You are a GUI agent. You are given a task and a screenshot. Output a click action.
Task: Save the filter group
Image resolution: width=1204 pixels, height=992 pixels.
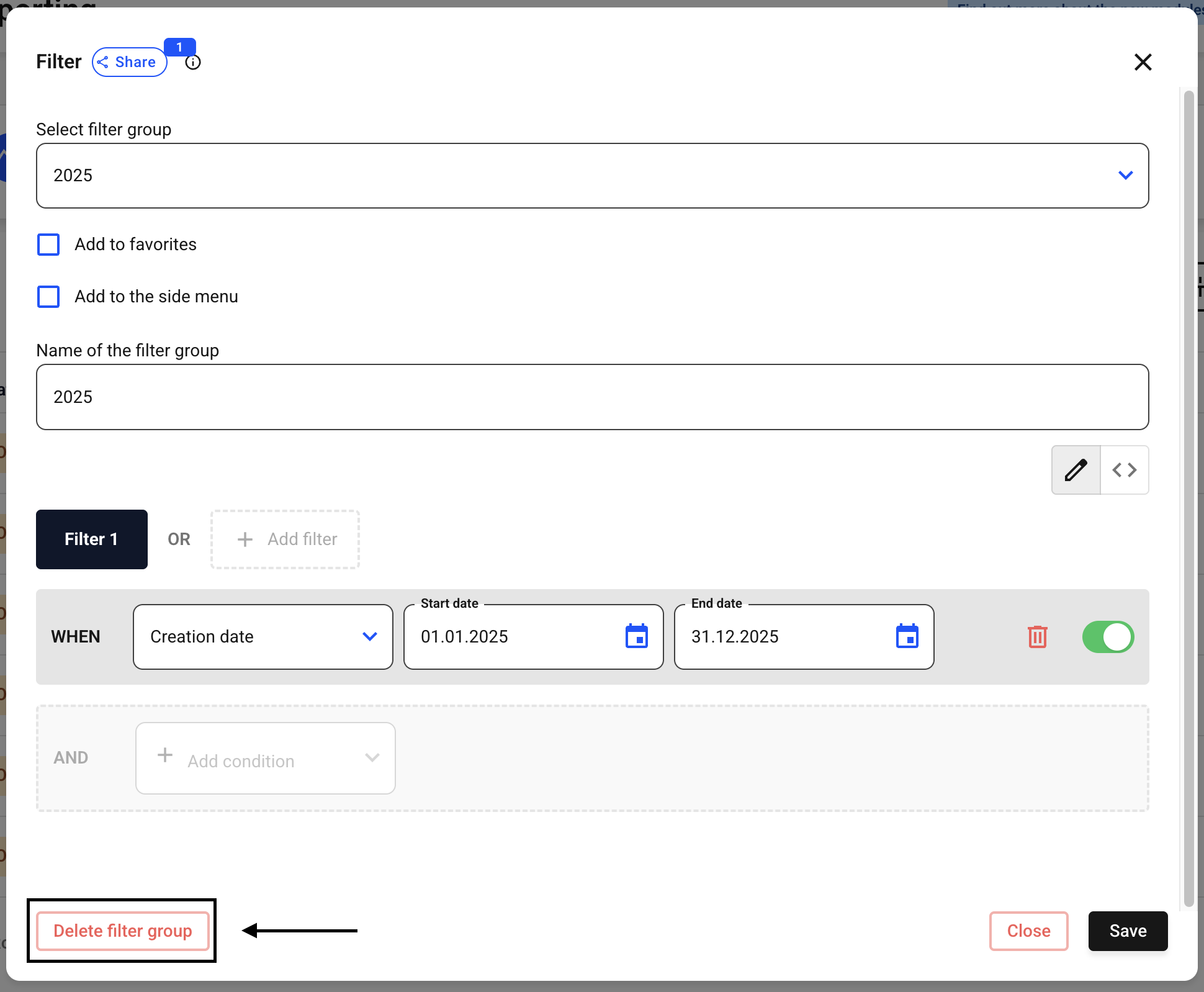pyautogui.click(x=1128, y=931)
